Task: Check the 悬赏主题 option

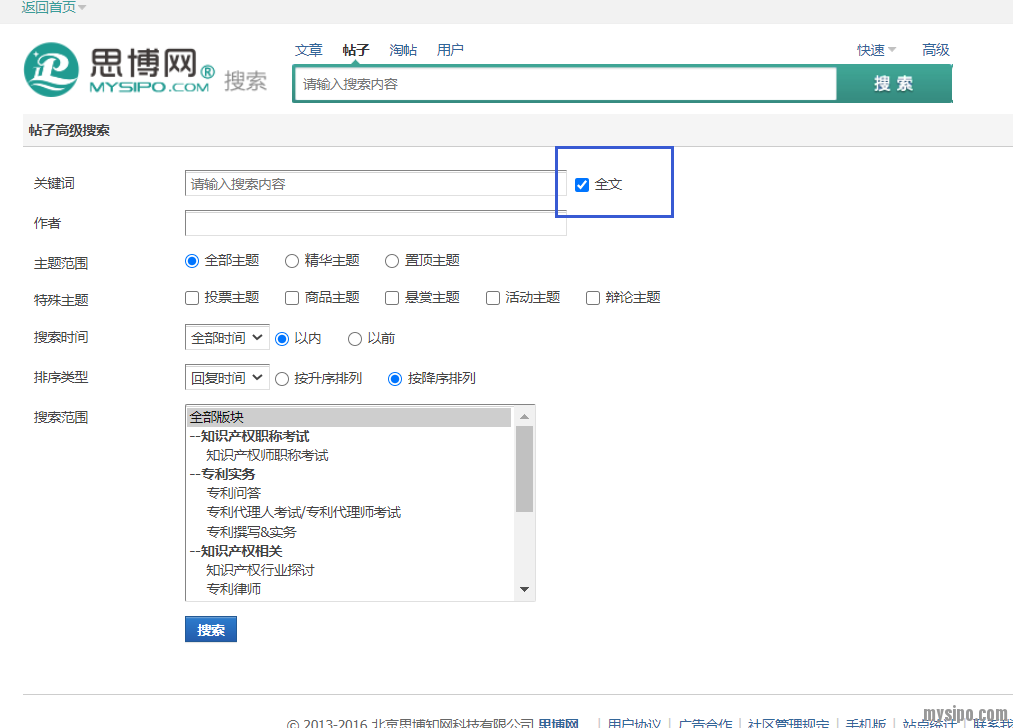Action: coord(392,298)
